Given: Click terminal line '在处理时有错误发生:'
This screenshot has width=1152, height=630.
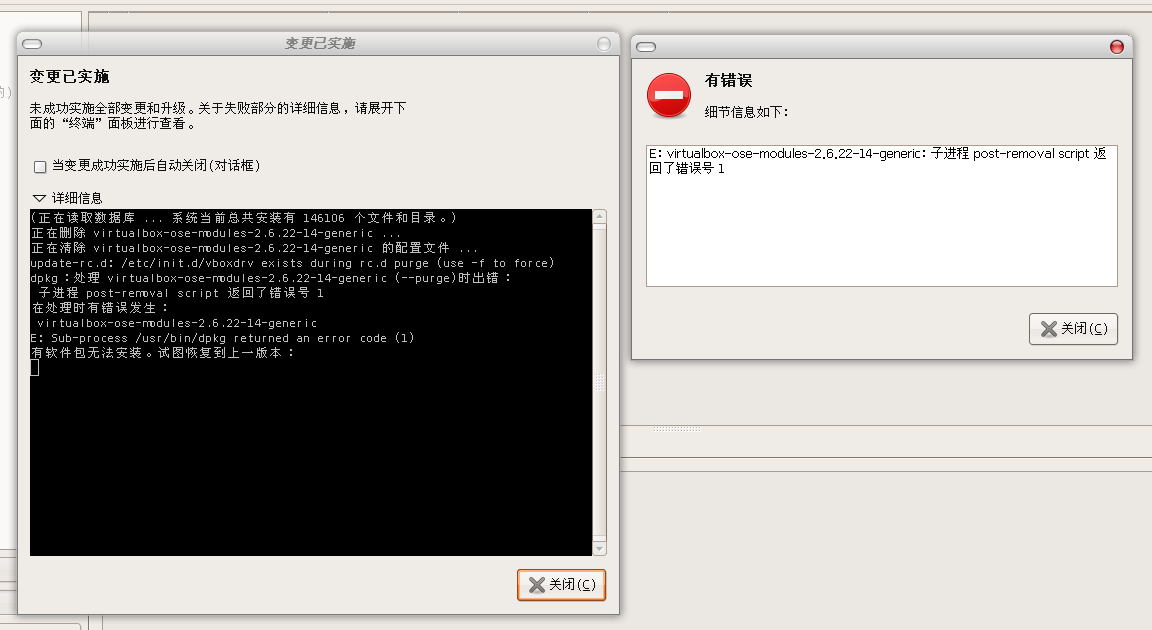Looking at the screenshot, I should click(x=100, y=308).
